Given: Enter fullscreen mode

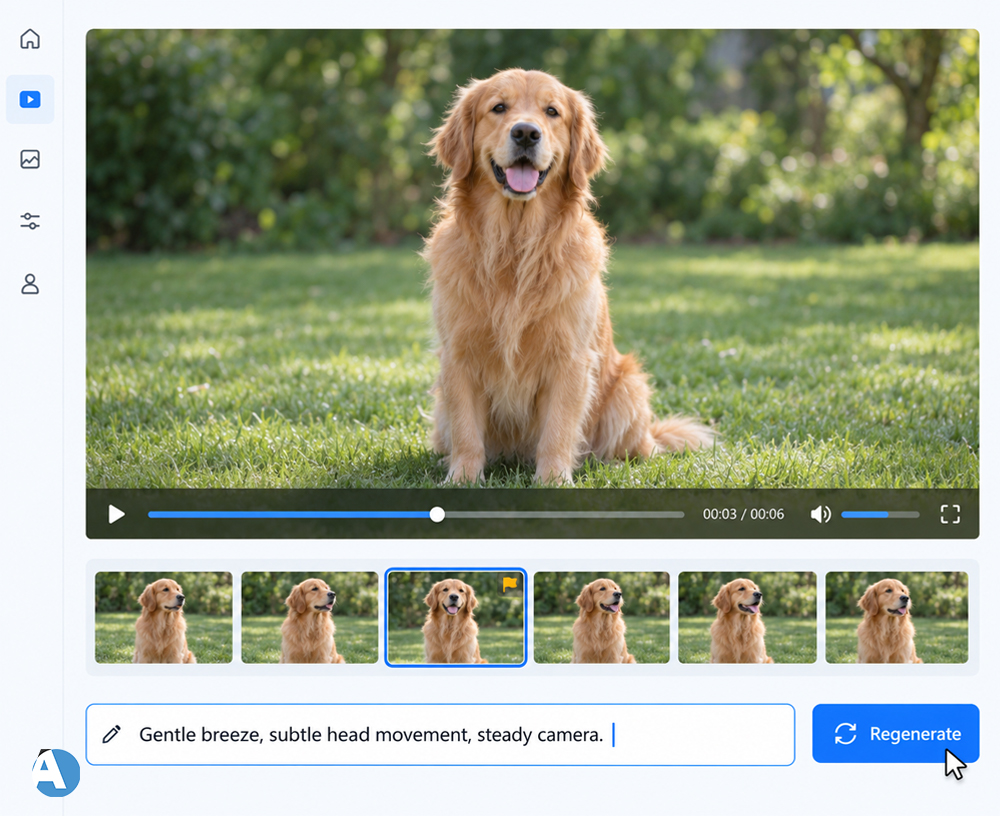Looking at the screenshot, I should [x=950, y=514].
